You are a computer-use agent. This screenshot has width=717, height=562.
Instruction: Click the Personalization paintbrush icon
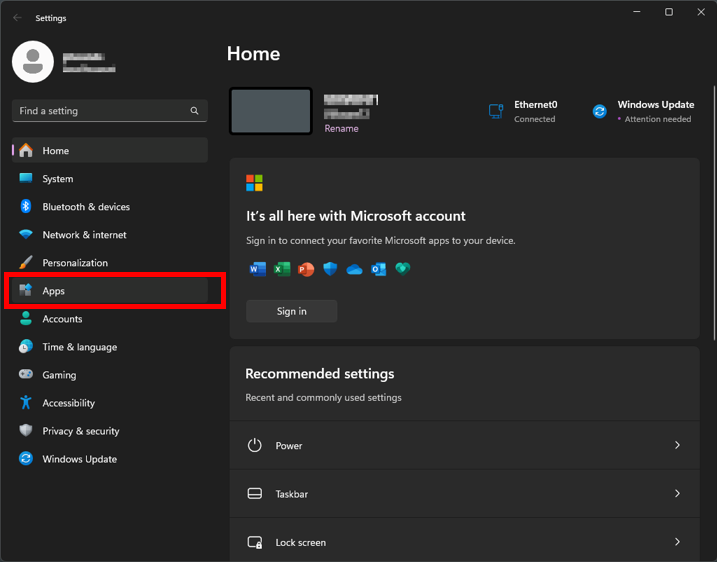pyautogui.click(x=26, y=263)
